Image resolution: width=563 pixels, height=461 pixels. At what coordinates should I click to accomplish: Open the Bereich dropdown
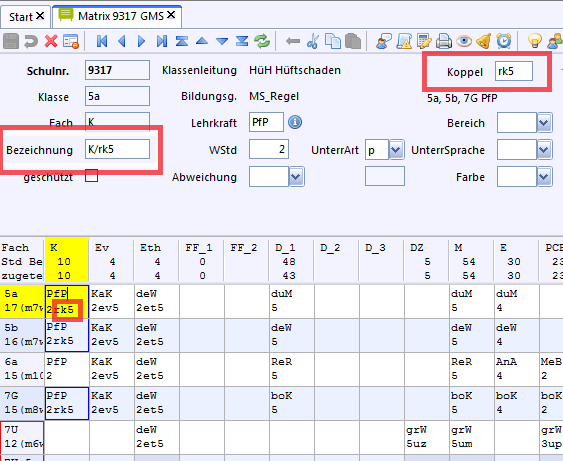(544, 123)
